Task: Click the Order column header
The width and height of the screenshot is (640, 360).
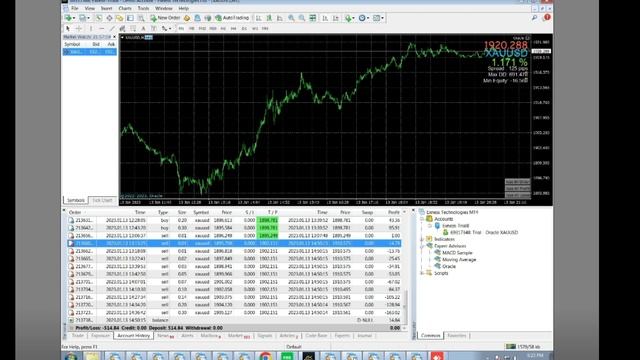Action: (75, 212)
